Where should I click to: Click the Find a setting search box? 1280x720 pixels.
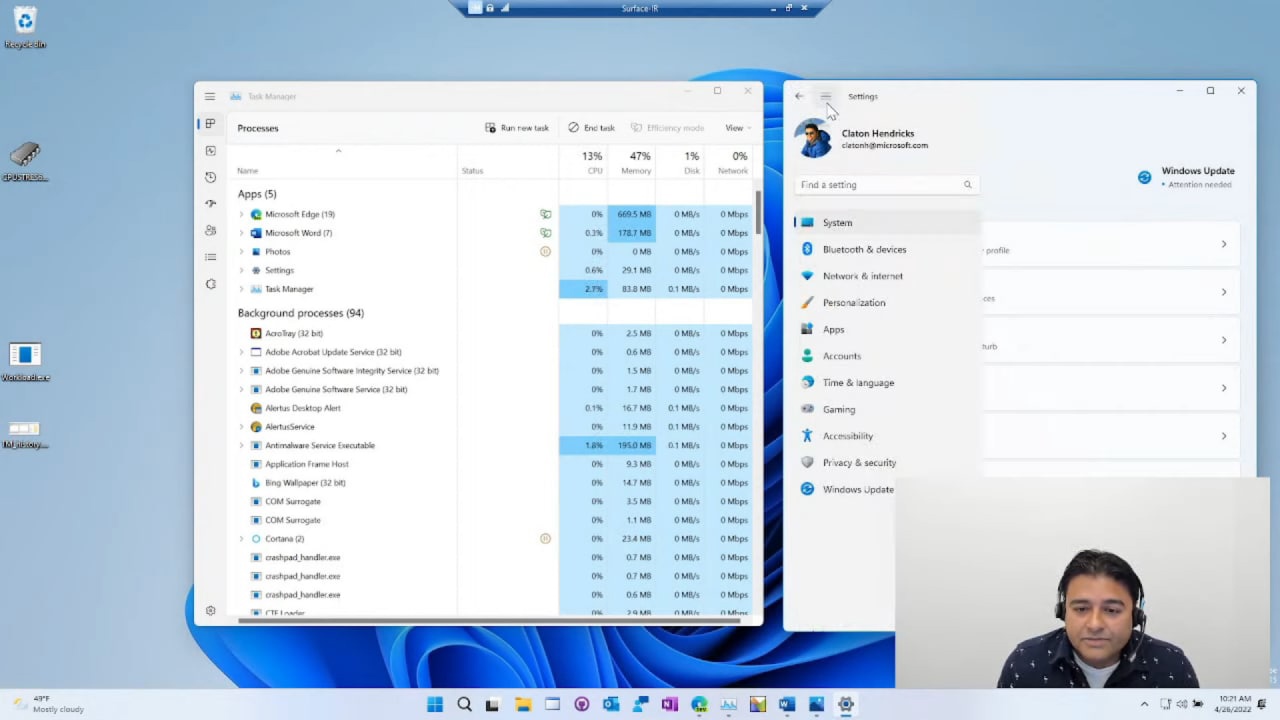tap(886, 185)
